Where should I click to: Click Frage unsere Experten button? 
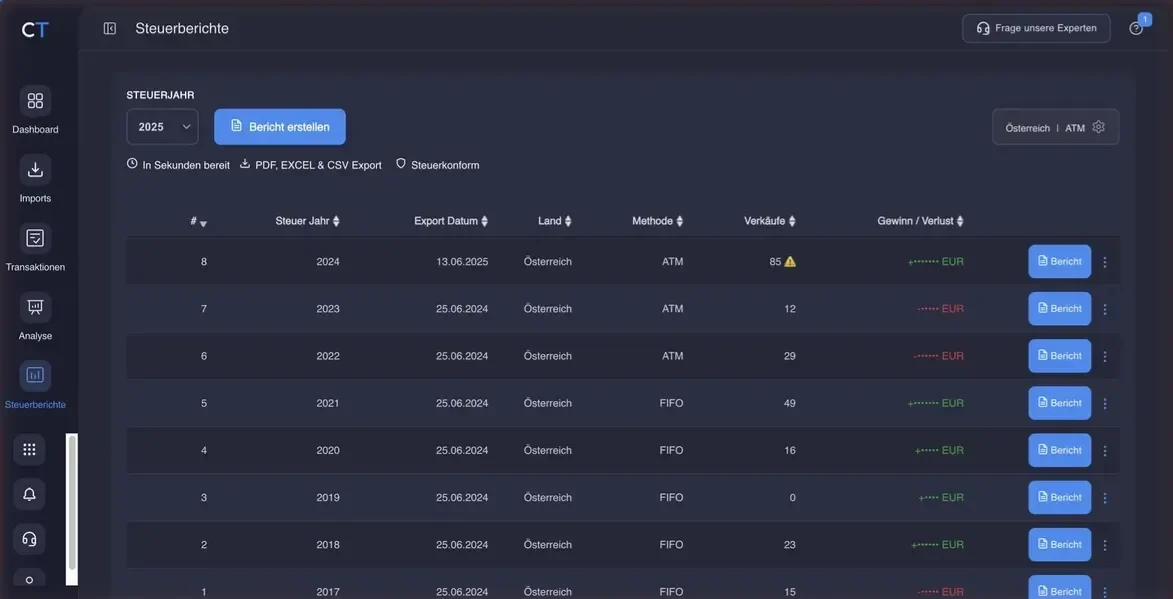click(1036, 28)
